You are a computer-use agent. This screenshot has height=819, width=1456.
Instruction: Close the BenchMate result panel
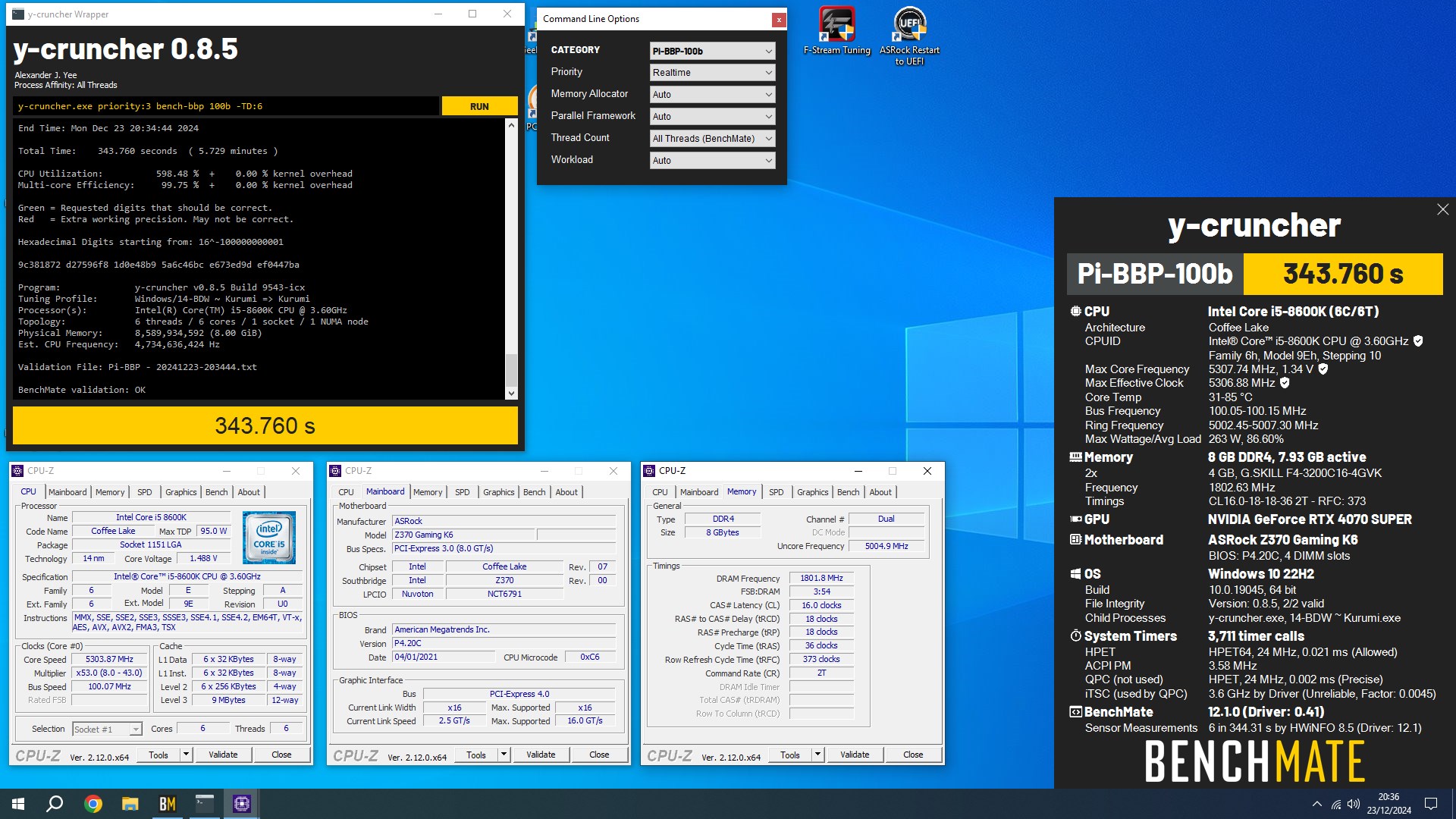[x=1442, y=209]
